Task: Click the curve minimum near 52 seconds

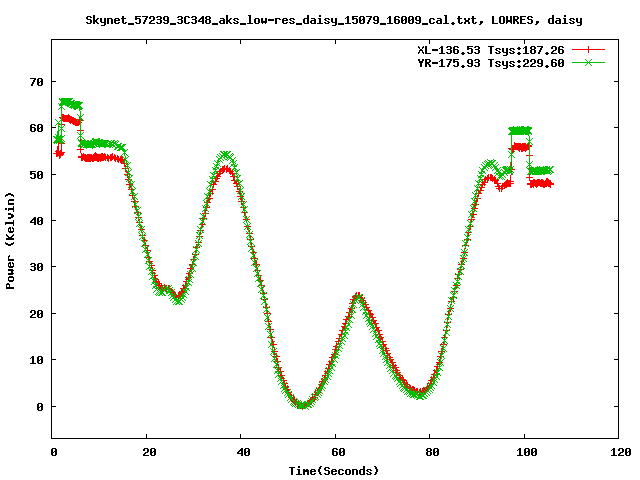Action: 299,405
